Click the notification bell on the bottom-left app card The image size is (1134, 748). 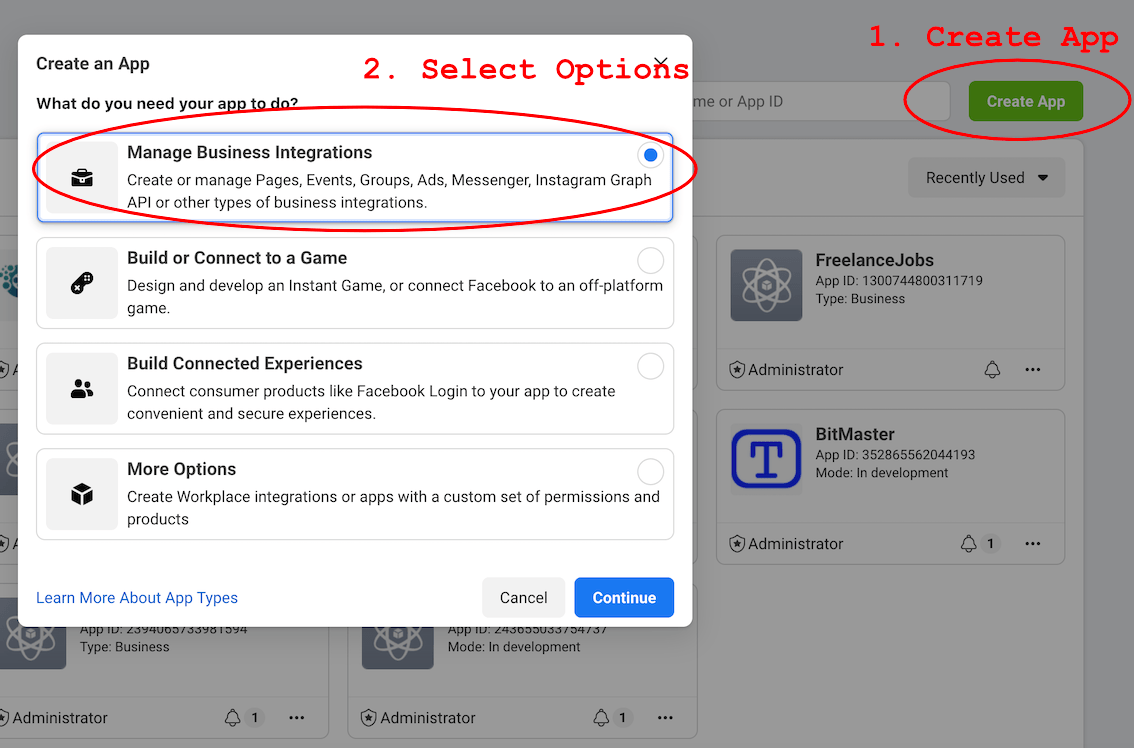click(x=232, y=717)
